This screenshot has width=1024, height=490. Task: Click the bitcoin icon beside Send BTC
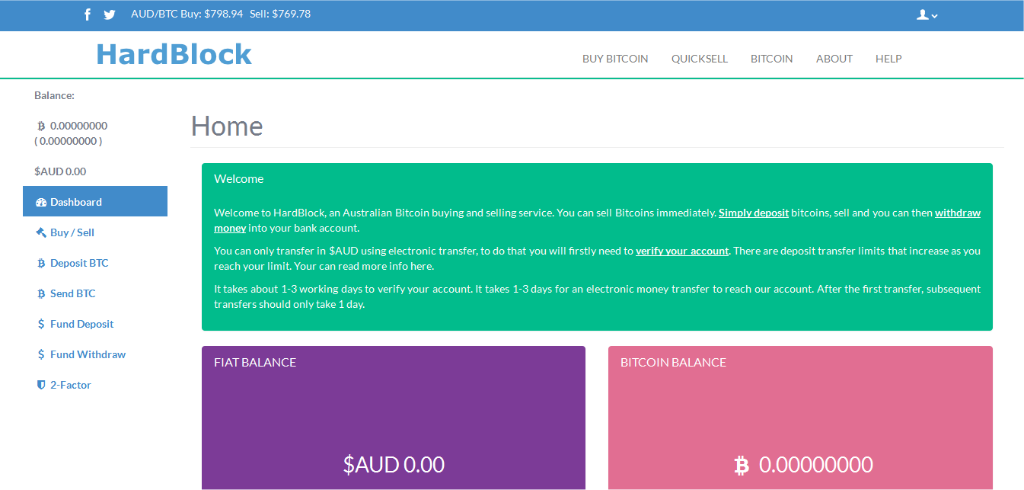41,294
